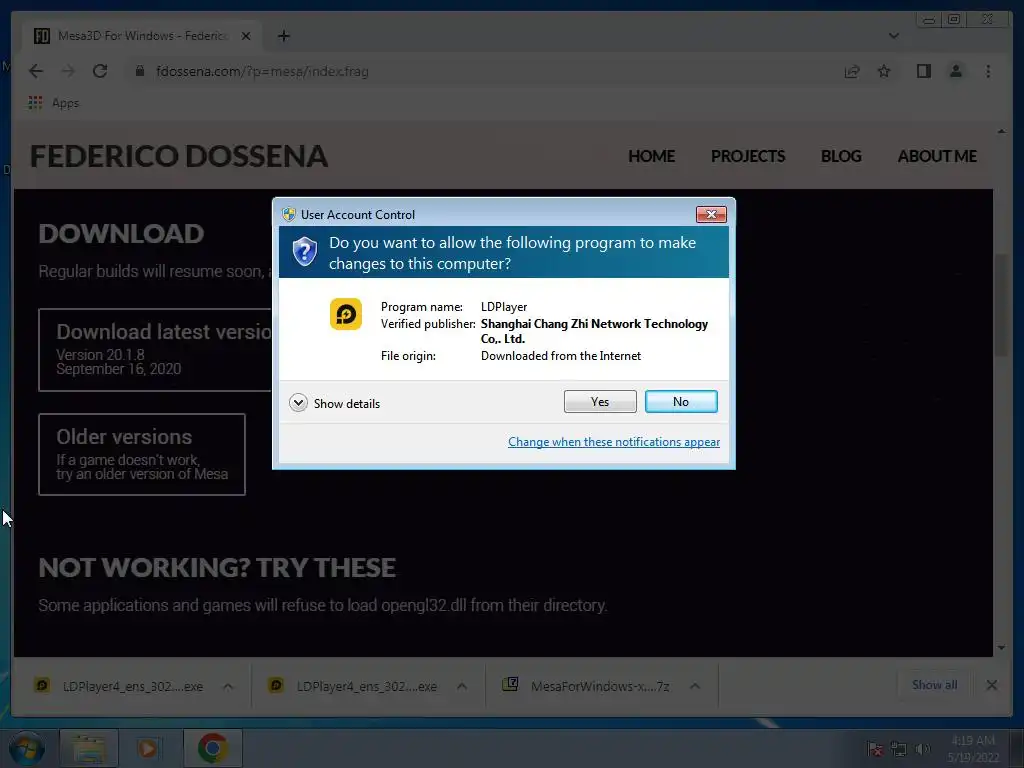Screen dimensions: 1024x768
Task: Click Chrome back arrow
Action: click(36, 71)
